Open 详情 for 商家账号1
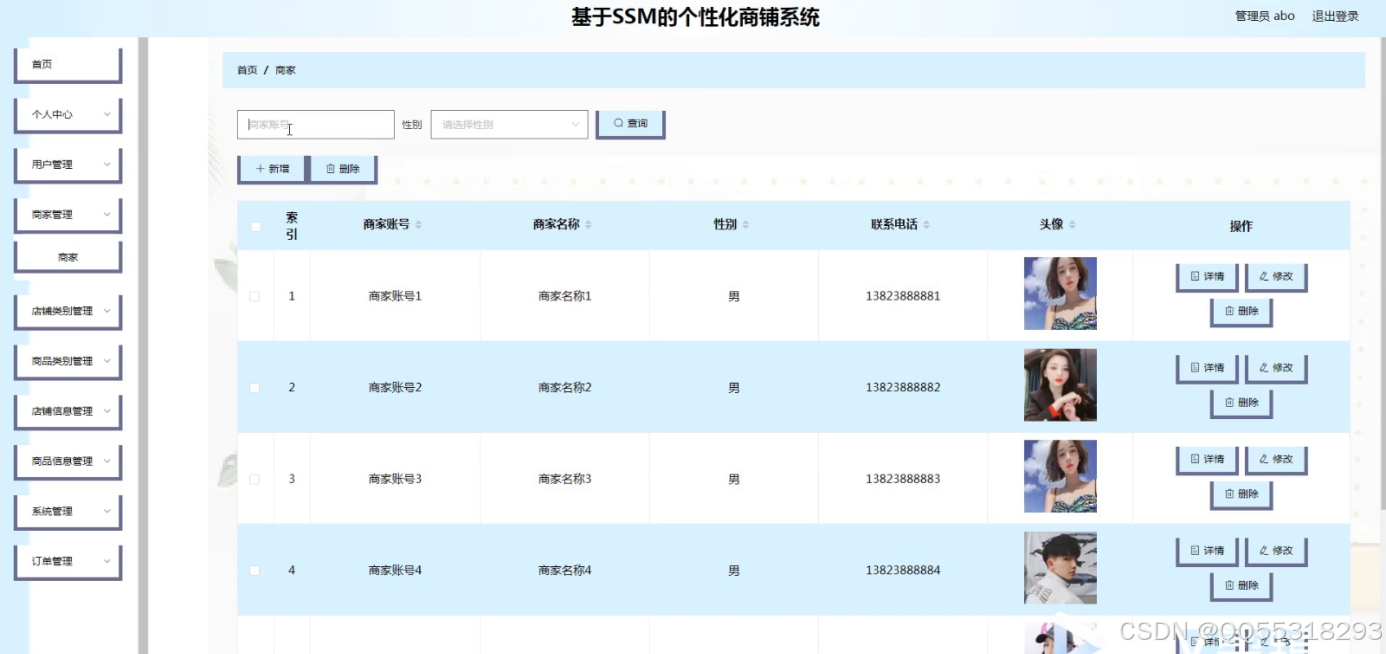 tap(1207, 277)
